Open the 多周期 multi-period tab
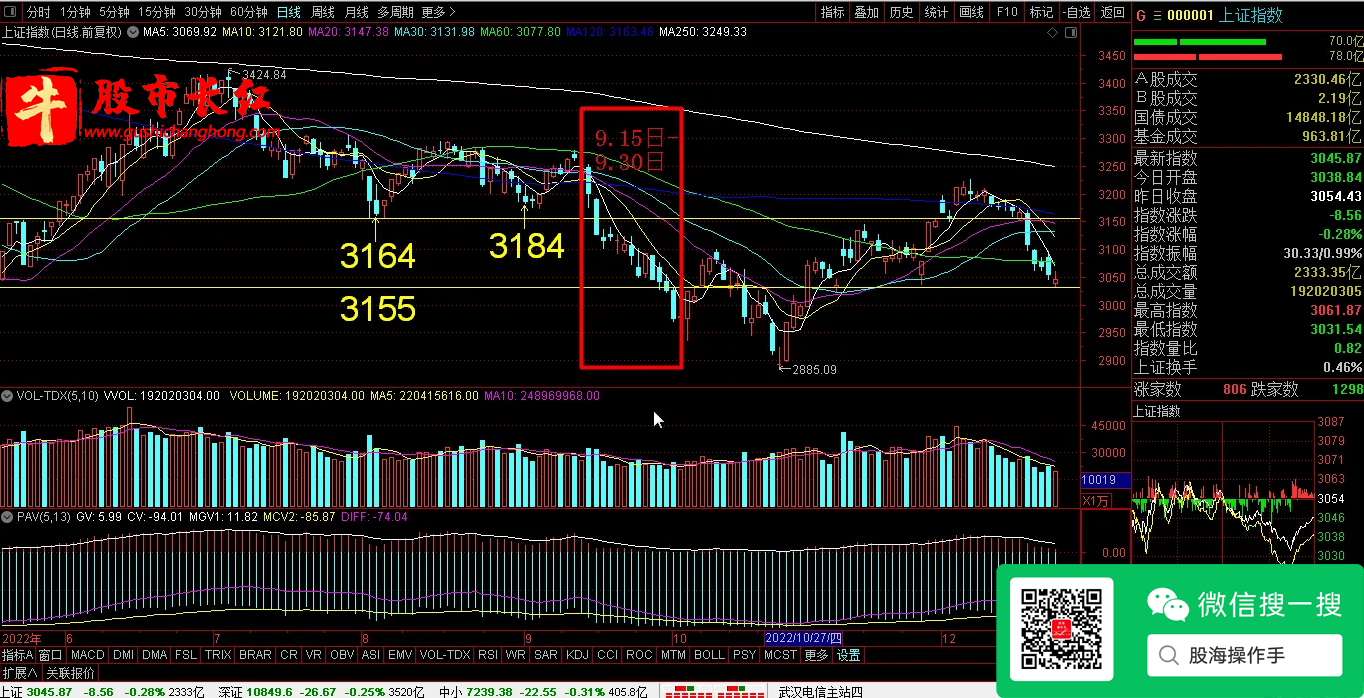Screen dimensions: 1364x698 coord(395,12)
